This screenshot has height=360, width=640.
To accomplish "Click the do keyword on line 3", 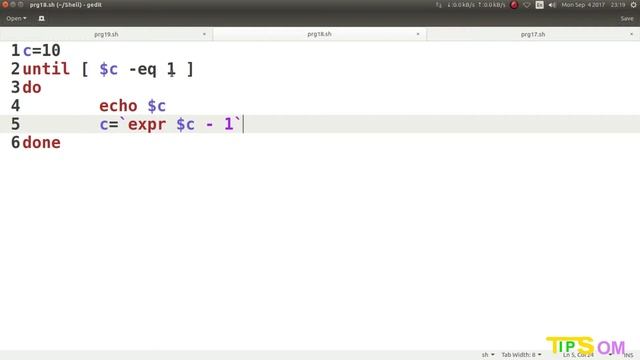I will pos(32,87).
